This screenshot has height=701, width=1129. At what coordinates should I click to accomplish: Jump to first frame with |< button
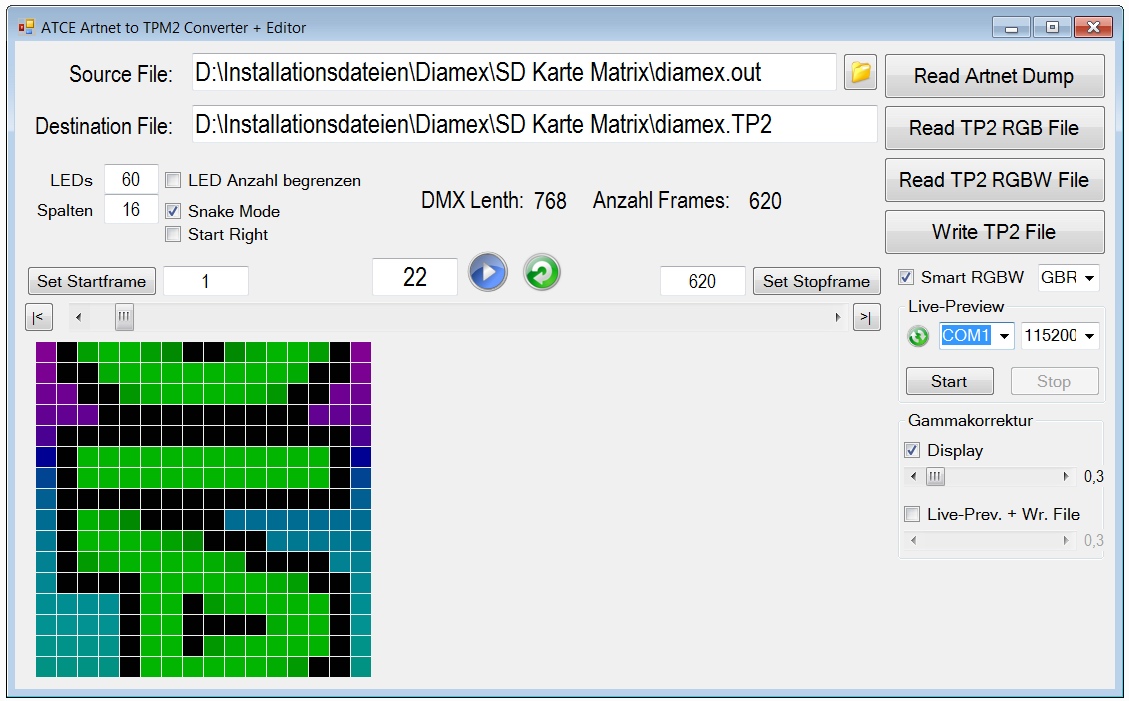pos(37,318)
